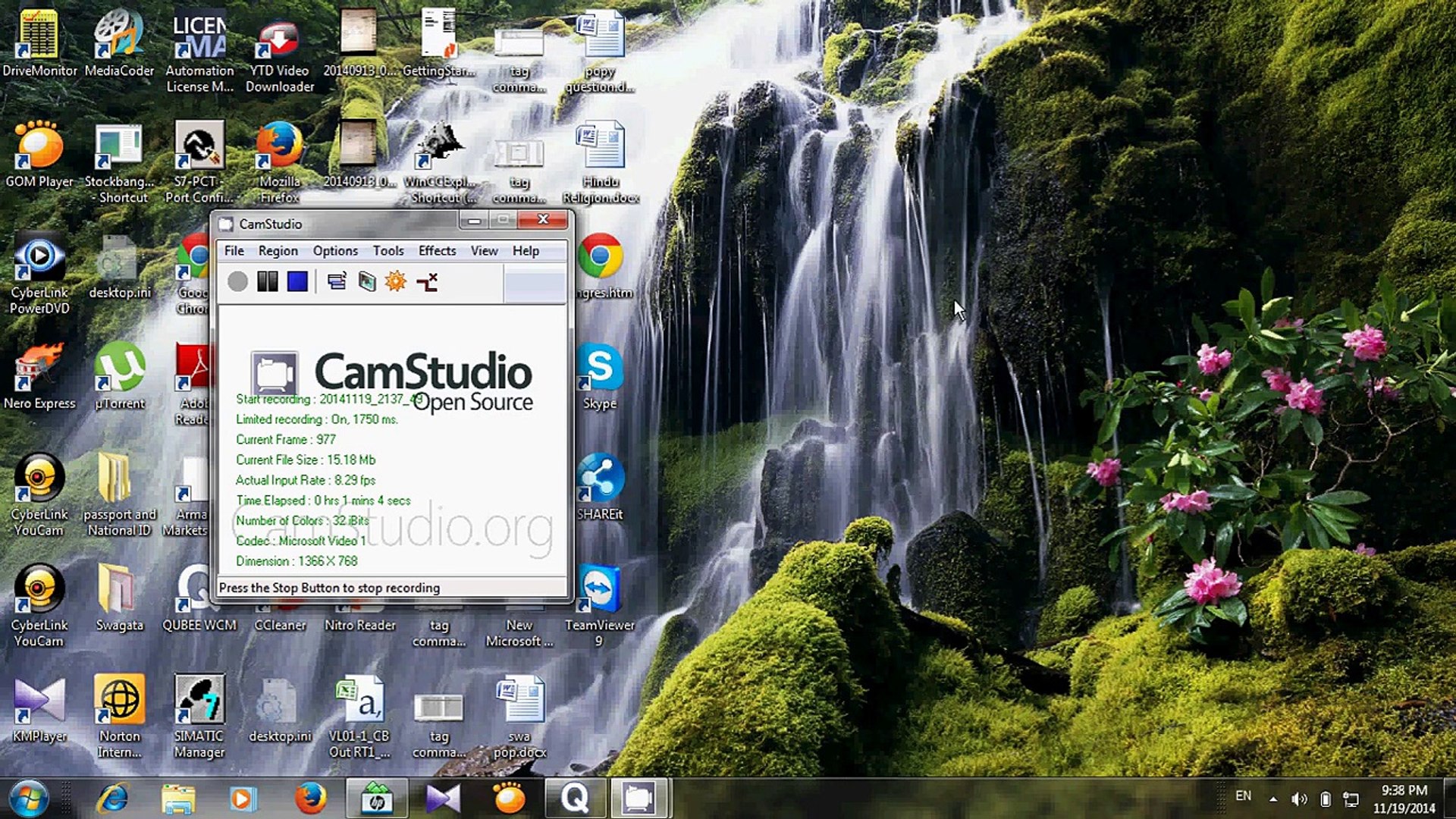This screenshot has height=819, width=1456.
Task: Click the grey Record button
Action: pos(237,282)
